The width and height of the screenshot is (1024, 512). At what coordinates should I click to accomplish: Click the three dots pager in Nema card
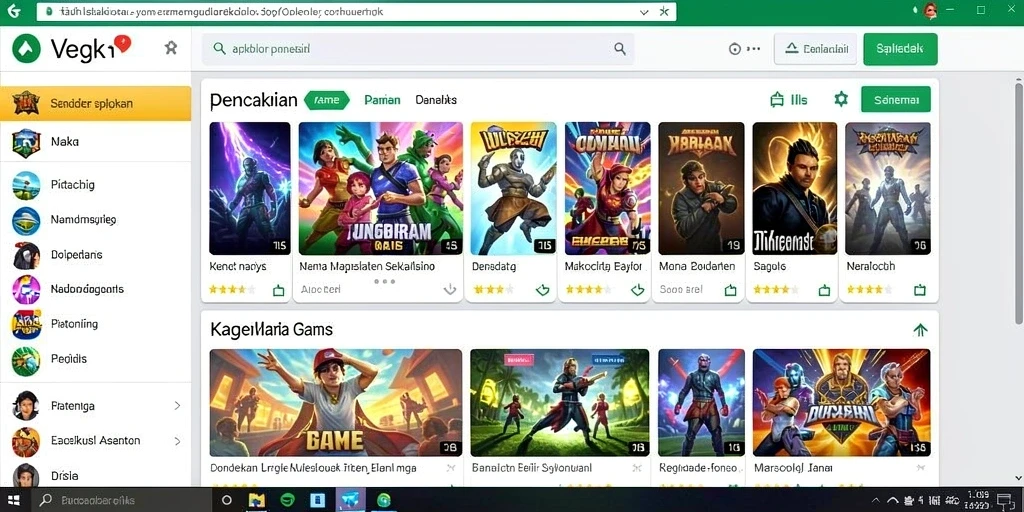pyautogui.click(x=384, y=281)
